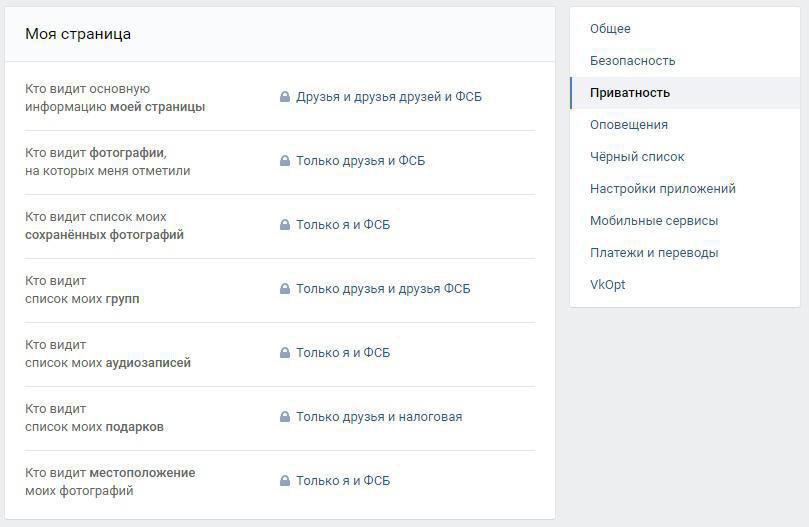
Task: Go to Безопасность settings
Action: (x=632, y=61)
